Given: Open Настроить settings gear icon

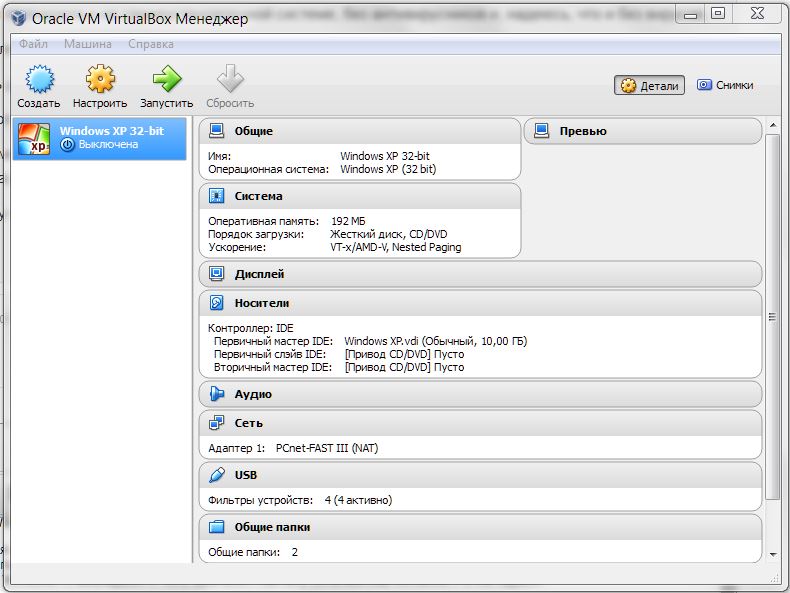Looking at the screenshot, I should tap(100, 79).
